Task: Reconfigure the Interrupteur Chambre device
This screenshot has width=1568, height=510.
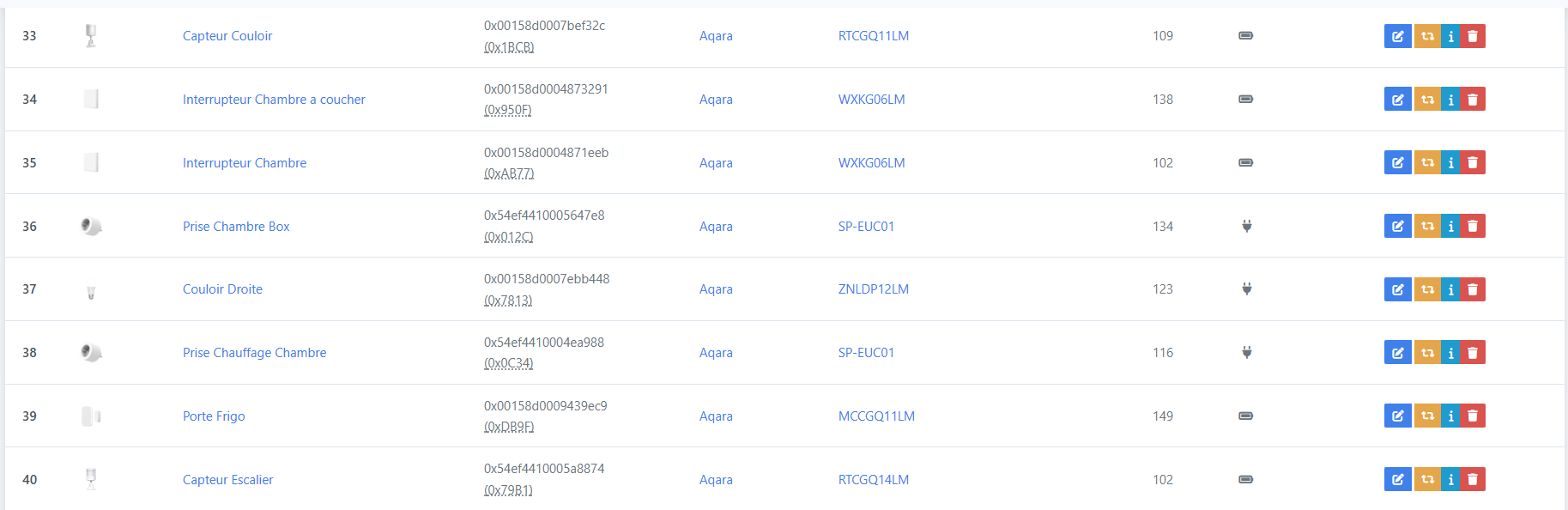Action: coord(1427,163)
